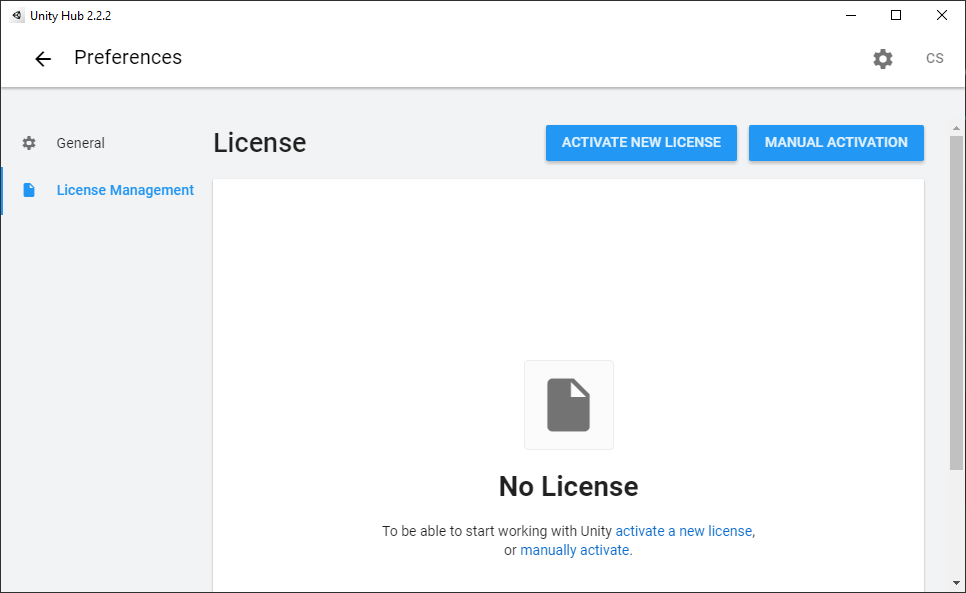Image resolution: width=966 pixels, height=593 pixels.
Task: Maximize the Unity Hub window
Action: 896,15
